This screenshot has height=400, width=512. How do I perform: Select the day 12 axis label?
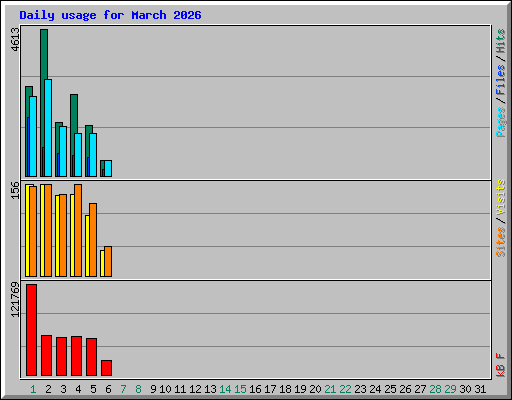pyautogui.click(x=195, y=389)
